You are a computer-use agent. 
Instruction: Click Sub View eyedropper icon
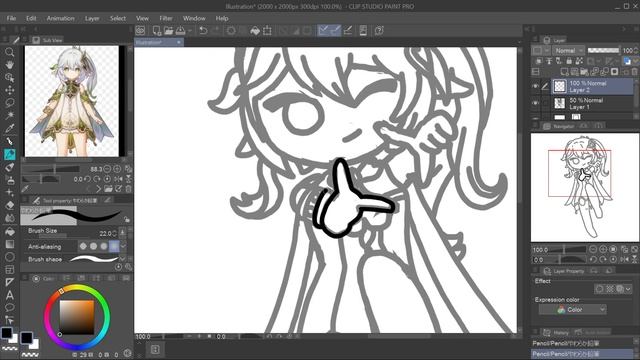(25, 189)
